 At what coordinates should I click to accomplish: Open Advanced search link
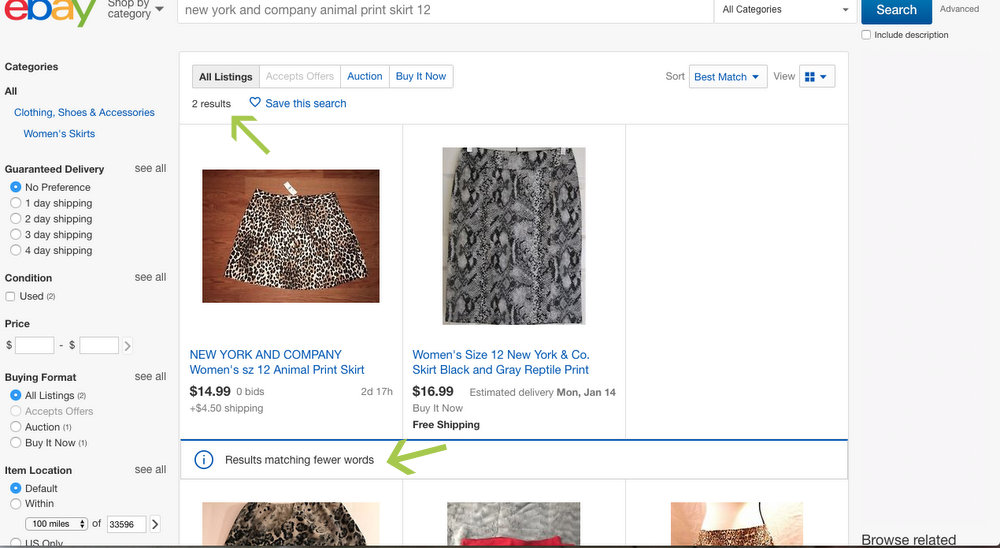click(x=959, y=9)
